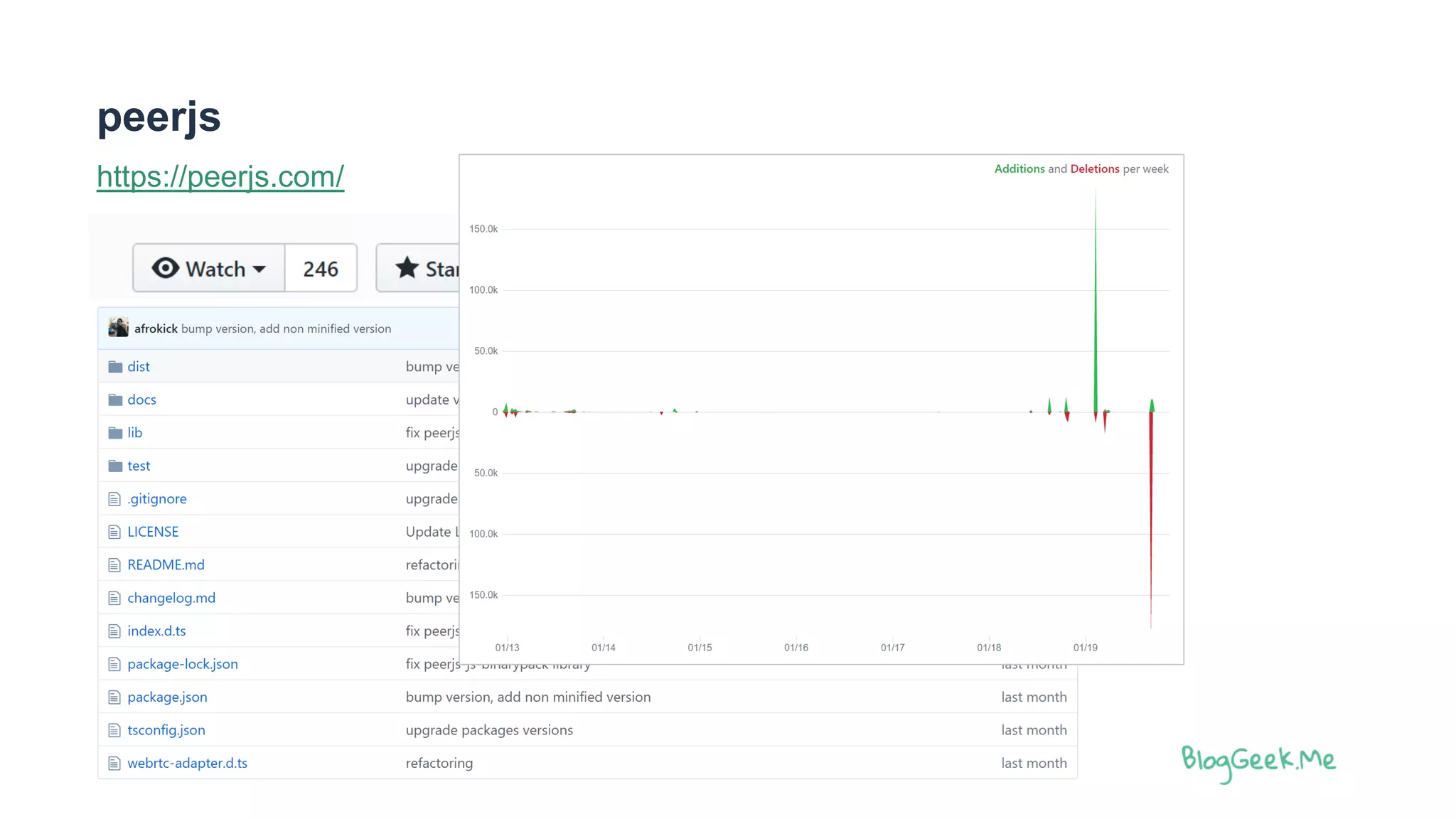Click the Deletions legend label
1456x819 pixels.
(x=1095, y=168)
